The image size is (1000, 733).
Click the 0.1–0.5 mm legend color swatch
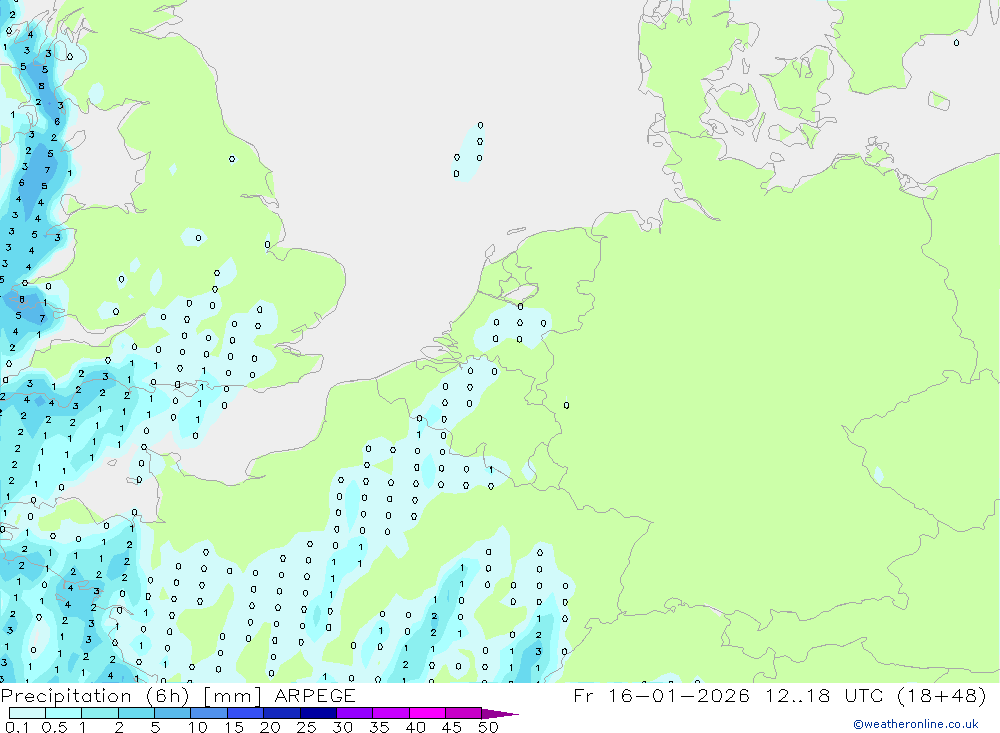pyautogui.click(x=27, y=713)
